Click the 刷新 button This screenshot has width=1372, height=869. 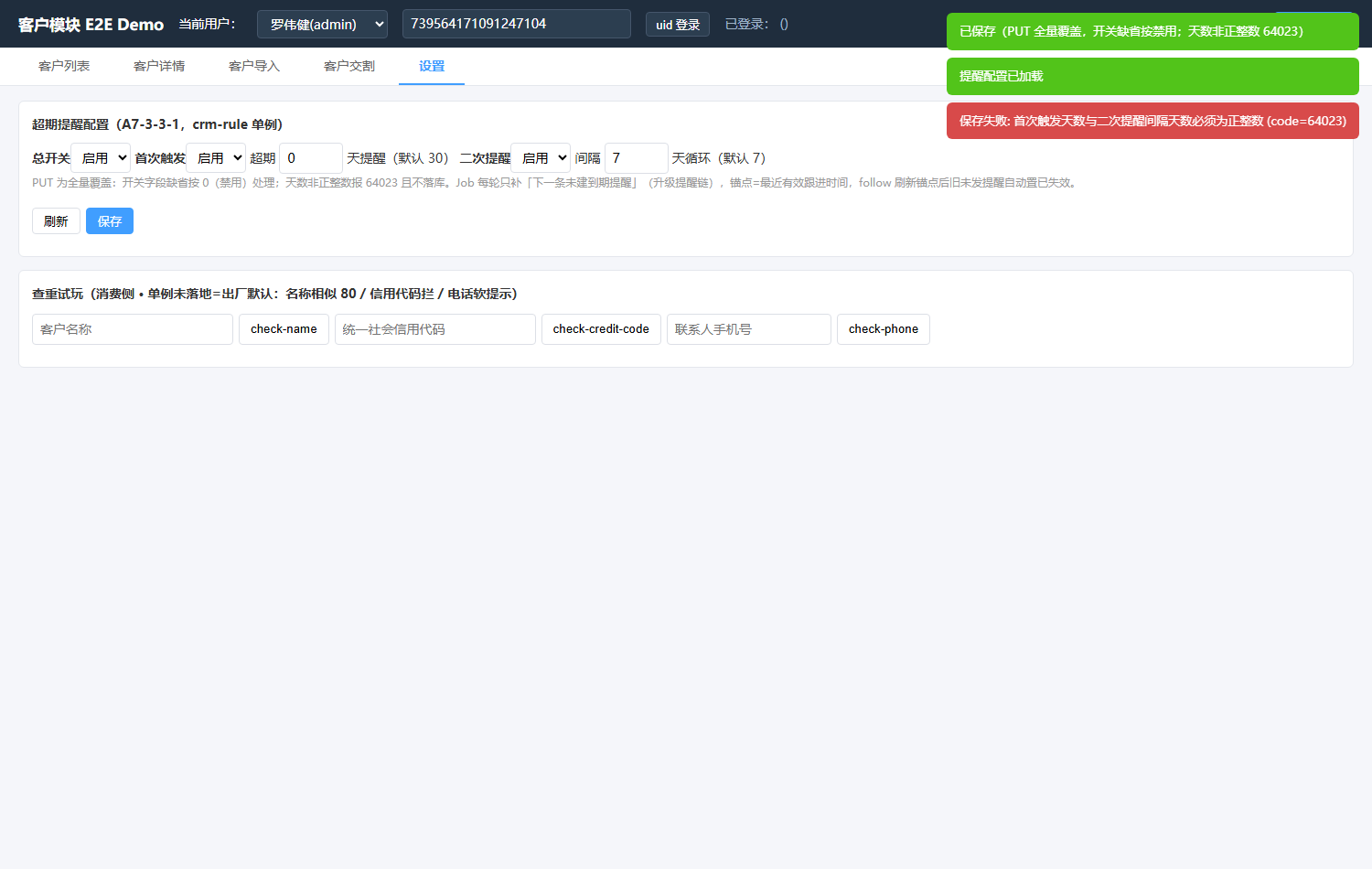click(x=56, y=221)
